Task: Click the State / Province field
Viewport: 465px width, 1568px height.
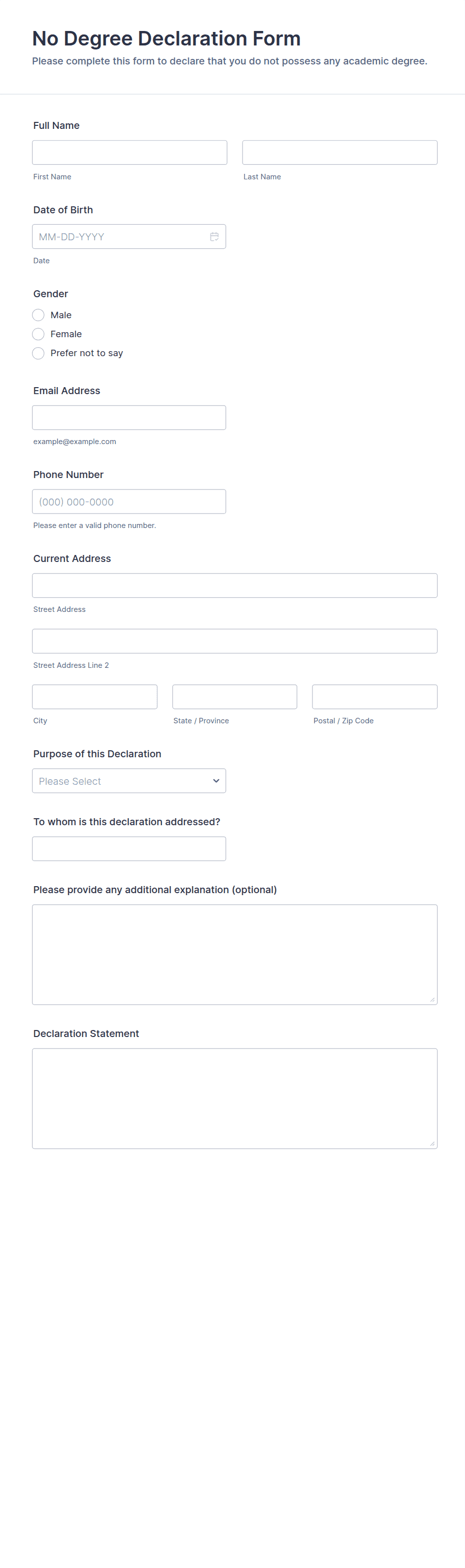Action: [234, 697]
